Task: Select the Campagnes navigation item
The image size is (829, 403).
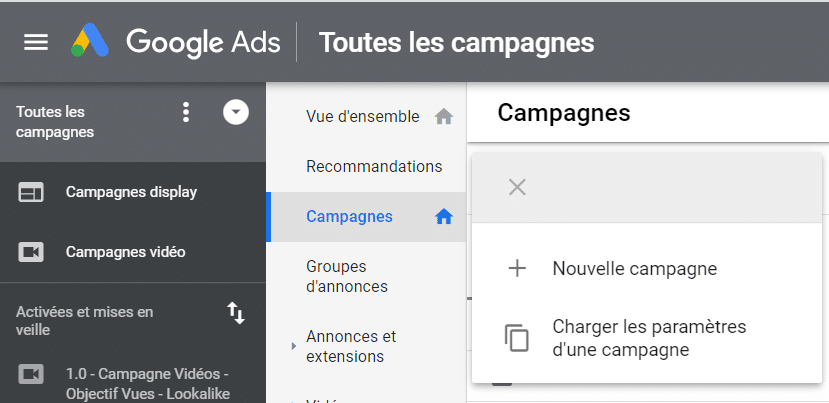Action: coord(349,216)
